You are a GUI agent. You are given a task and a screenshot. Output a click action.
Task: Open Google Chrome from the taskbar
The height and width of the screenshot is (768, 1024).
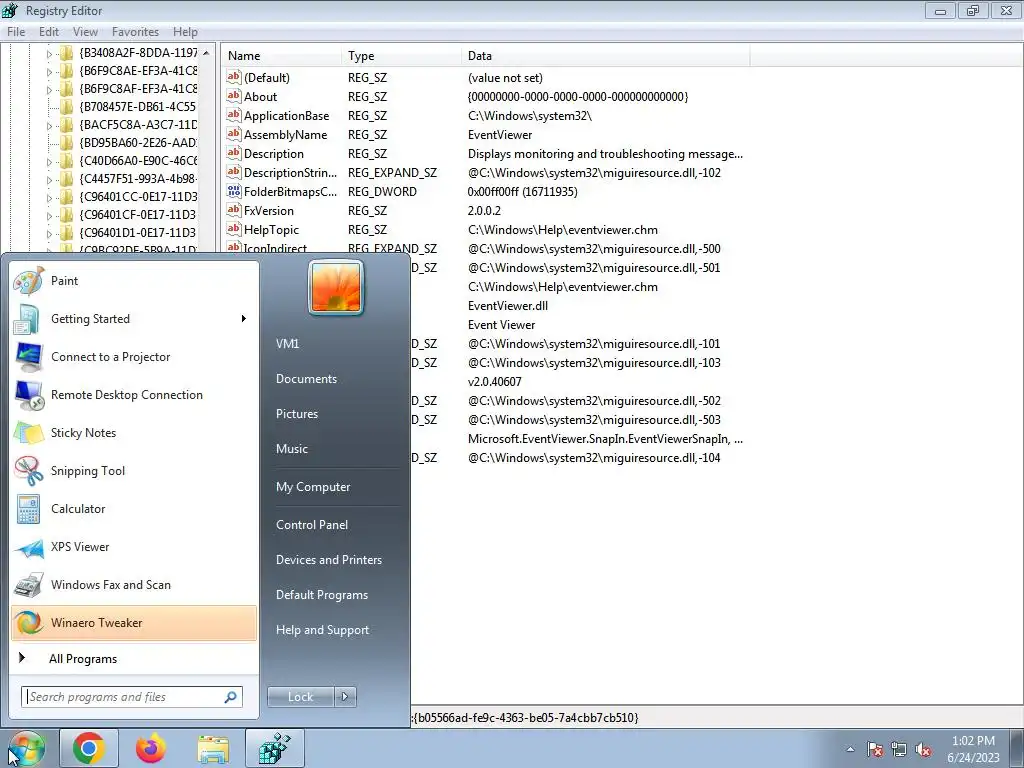click(89, 748)
